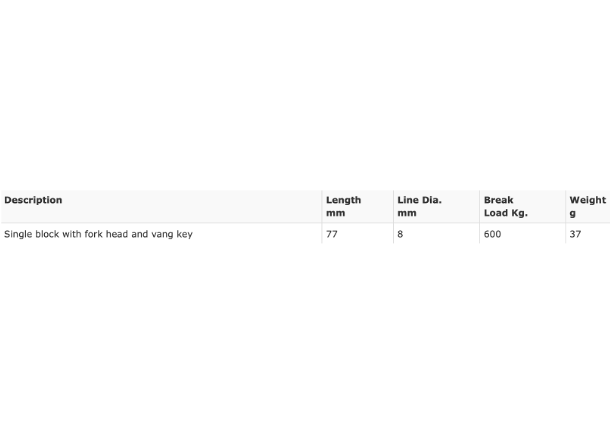The width and height of the screenshot is (610, 441).
Task: Click the length value 77
Action: [332, 234]
